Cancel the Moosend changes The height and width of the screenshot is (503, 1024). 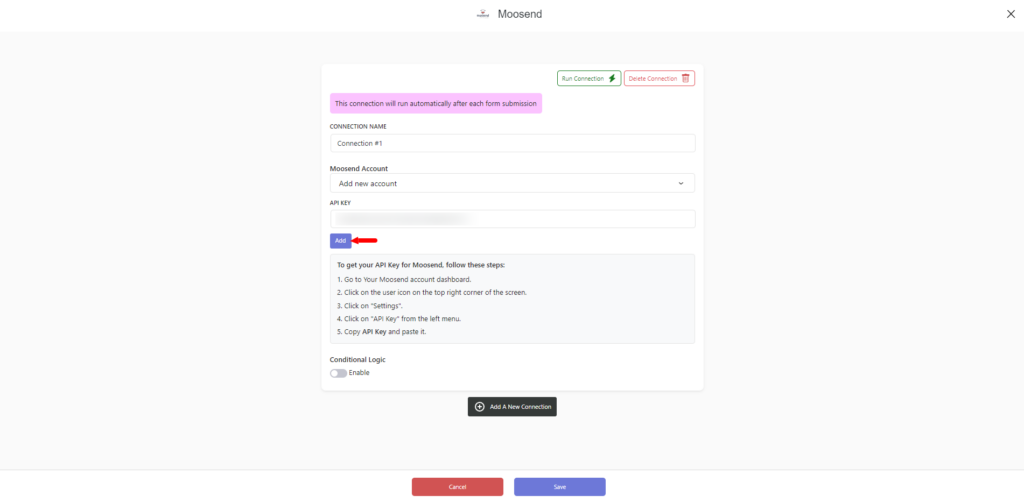pos(457,487)
